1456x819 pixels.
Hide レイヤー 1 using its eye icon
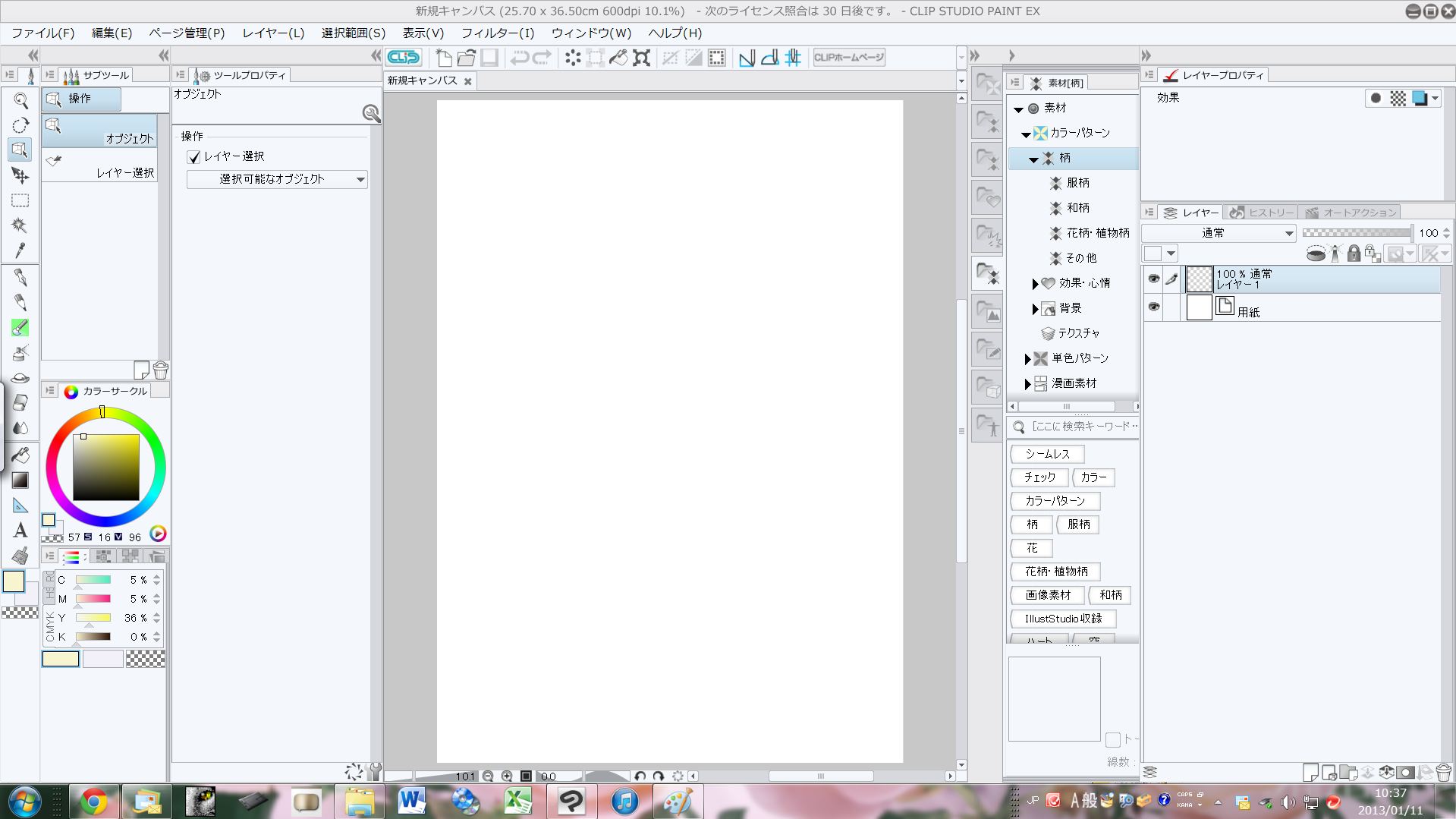coord(1153,279)
